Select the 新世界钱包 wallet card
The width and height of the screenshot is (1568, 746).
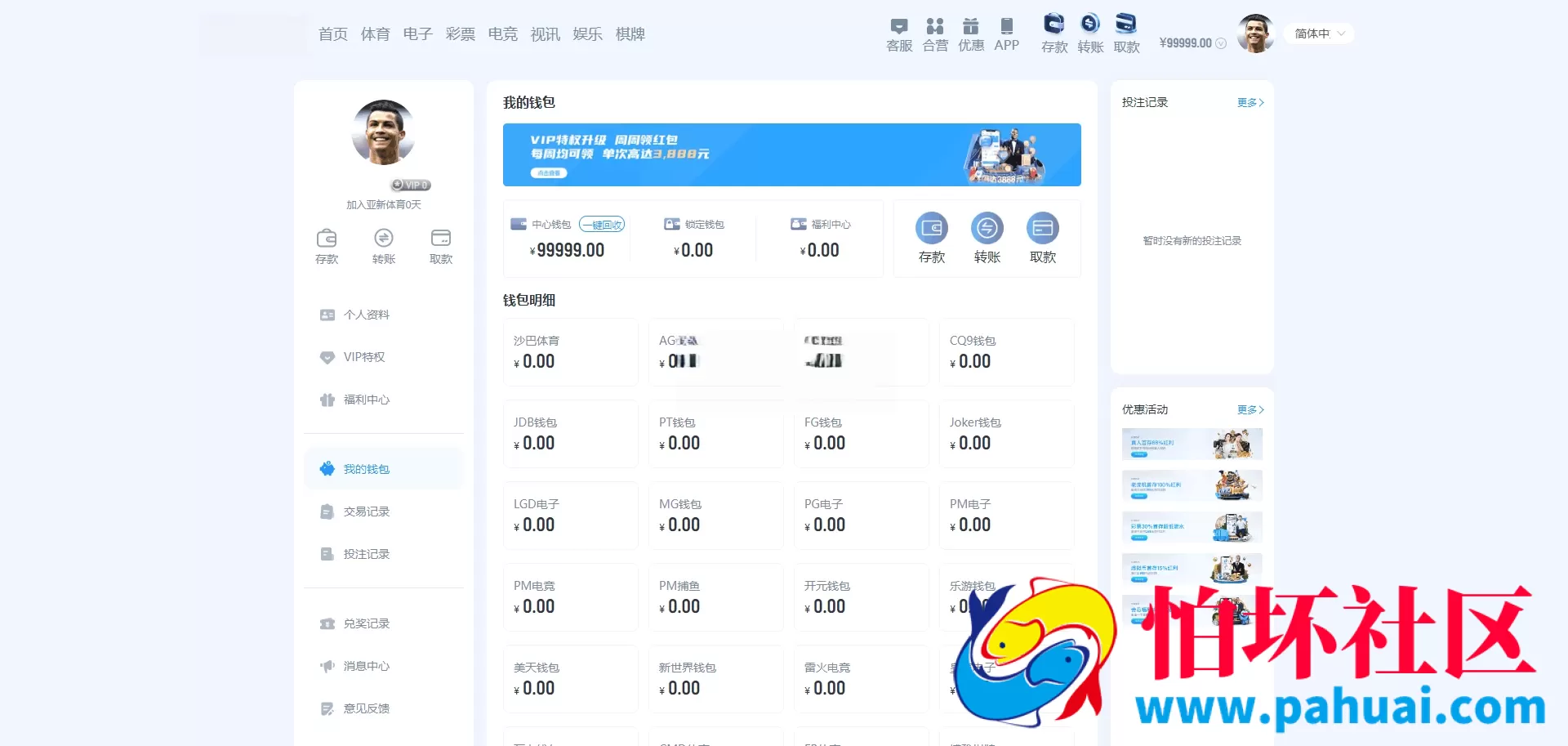coord(716,679)
